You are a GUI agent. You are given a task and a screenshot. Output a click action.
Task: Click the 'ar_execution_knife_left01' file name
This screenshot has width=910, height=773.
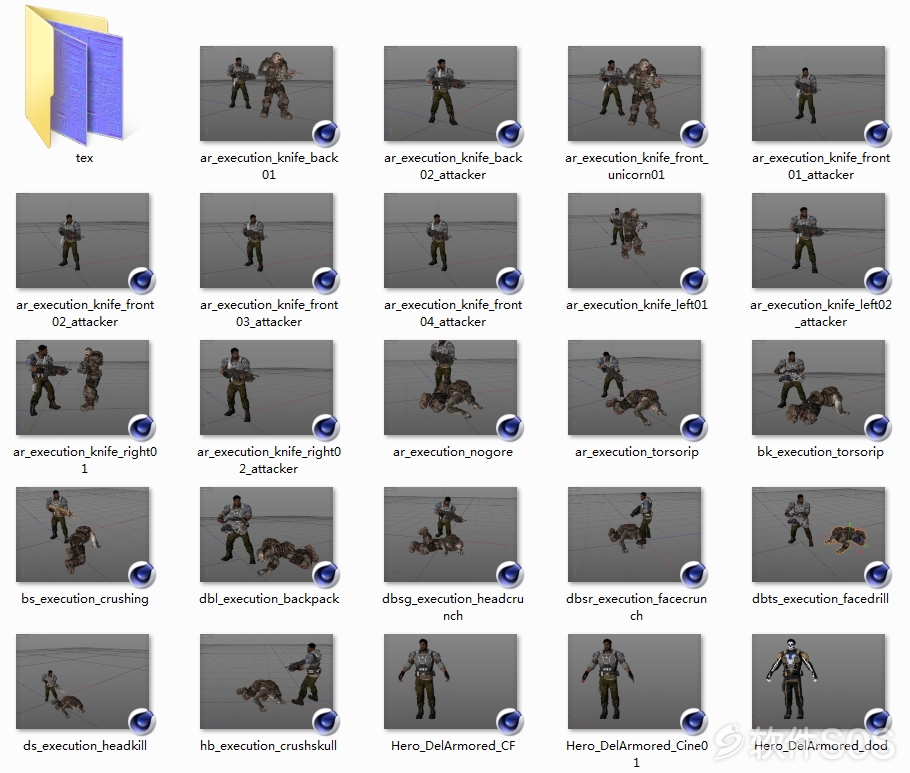pos(637,305)
